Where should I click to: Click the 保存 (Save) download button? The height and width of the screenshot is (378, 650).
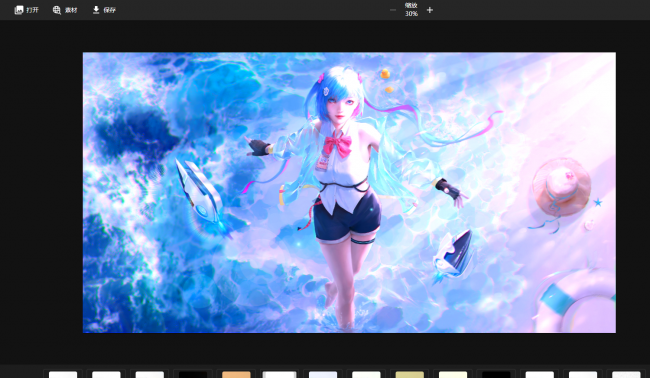click(104, 10)
